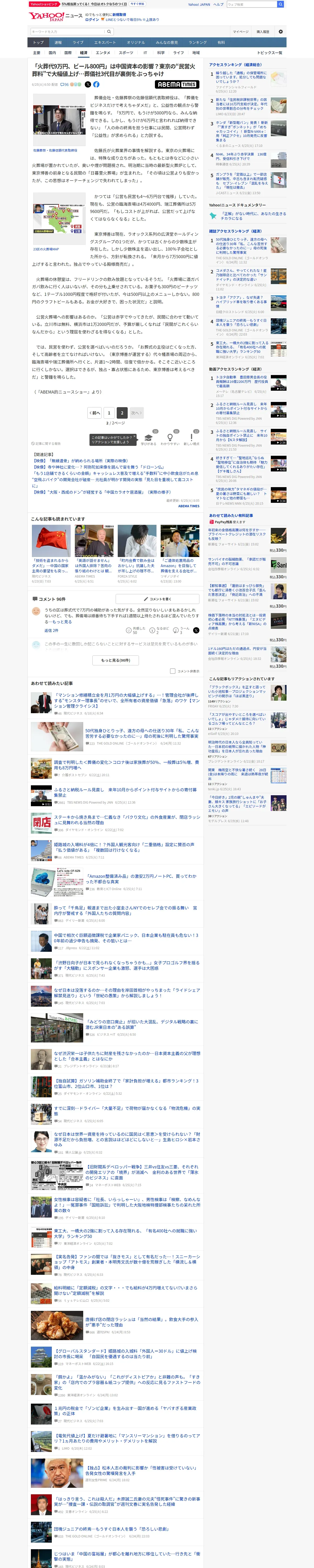
Task: Select the 経済 category tab
Action: pyautogui.click(x=83, y=53)
